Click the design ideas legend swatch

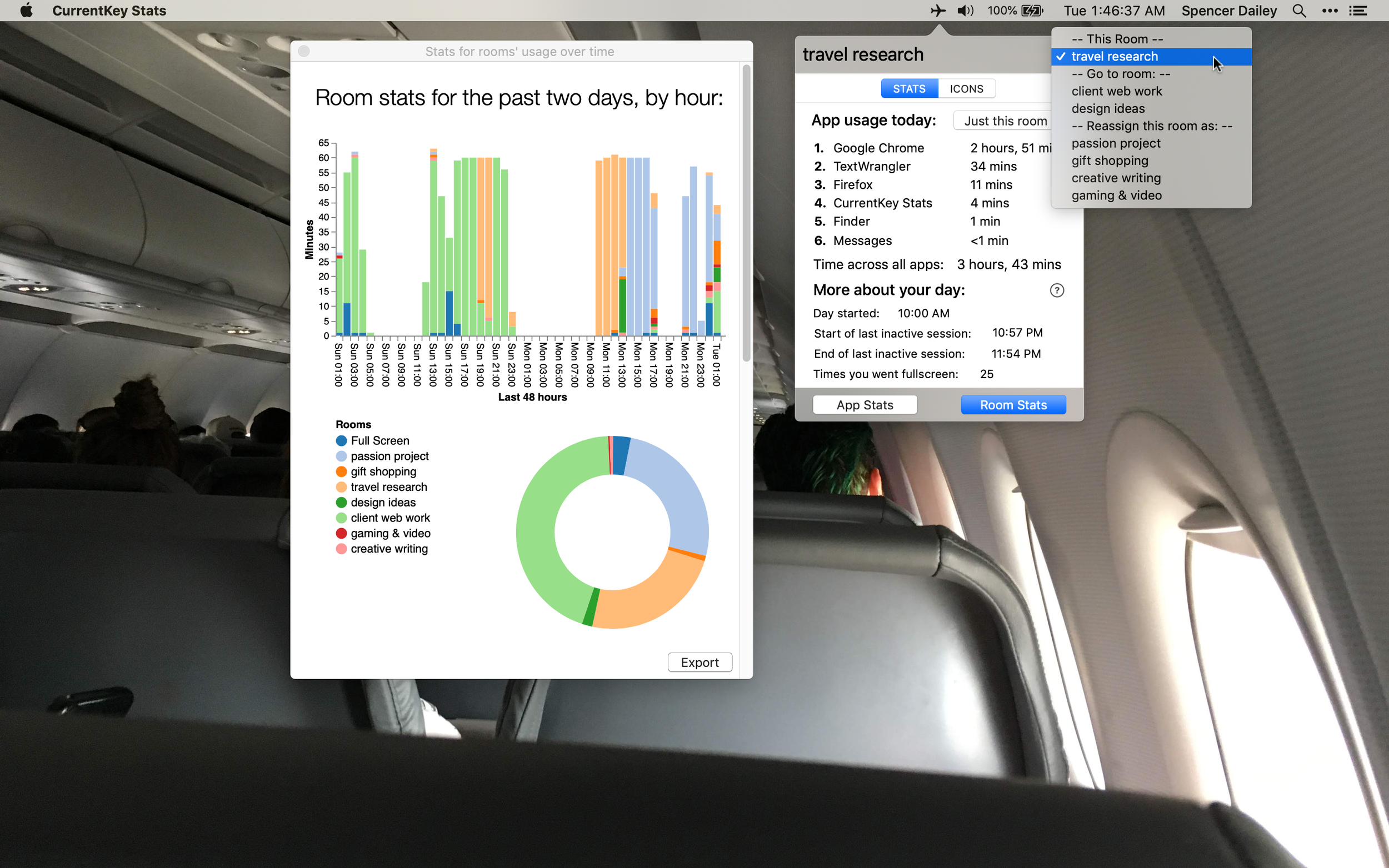341,503
